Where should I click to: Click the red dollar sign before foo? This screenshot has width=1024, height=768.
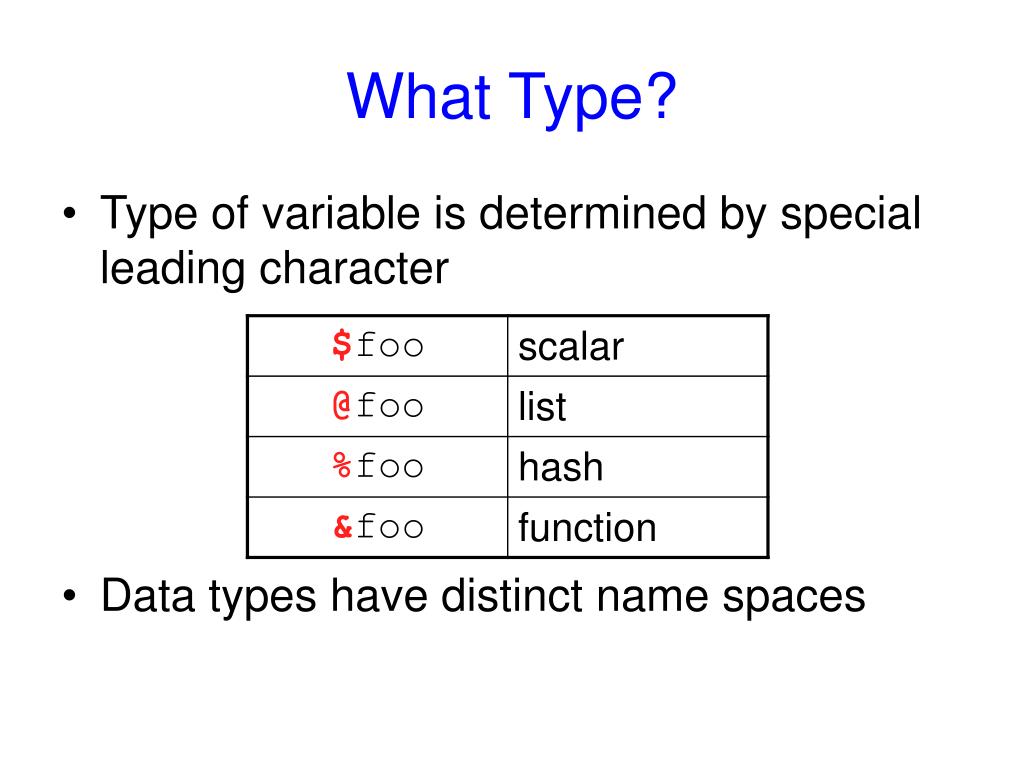point(342,345)
